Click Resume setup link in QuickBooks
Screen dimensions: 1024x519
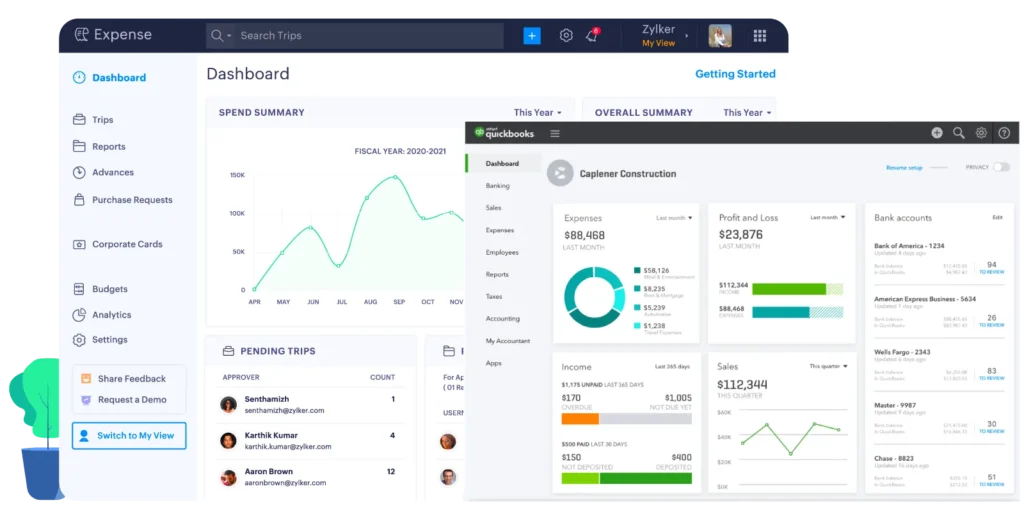click(904, 168)
